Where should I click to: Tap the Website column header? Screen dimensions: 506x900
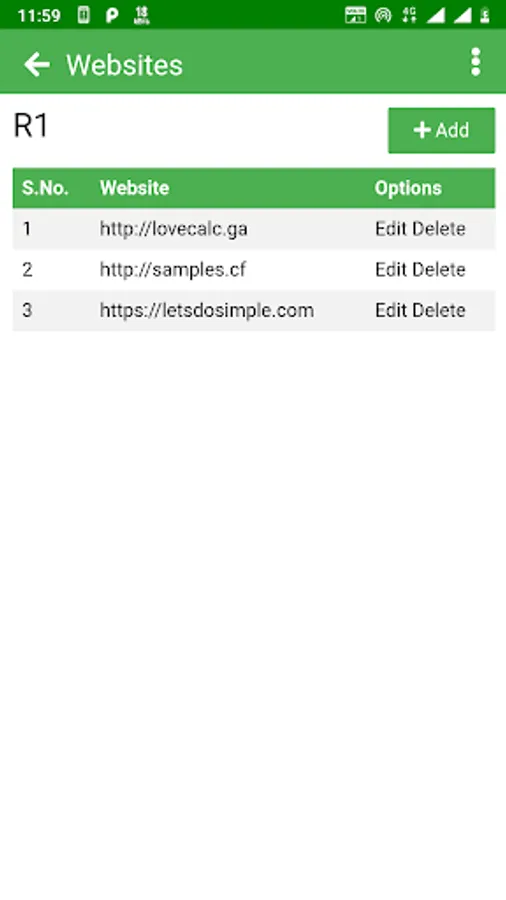(134, 188)
